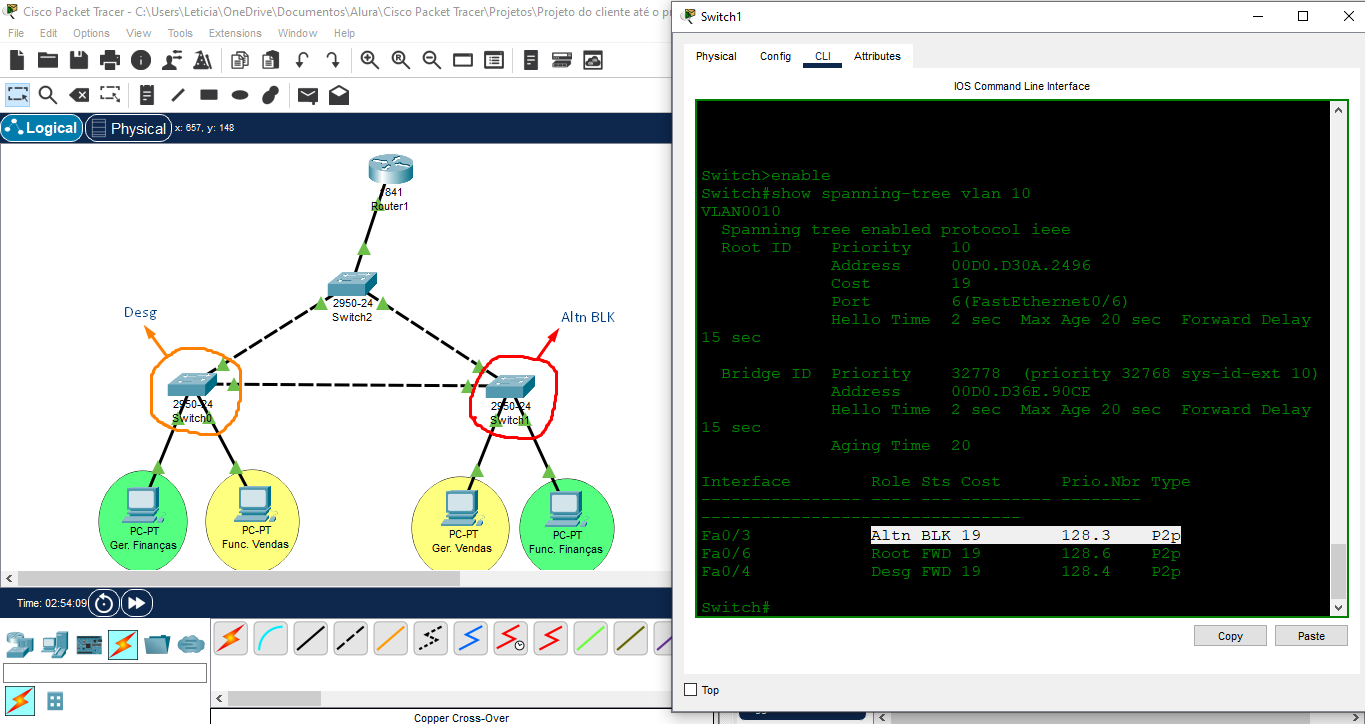Zoom out of the workspace
This screenshot has width=1365, height=724.
[x=432, y=60]
